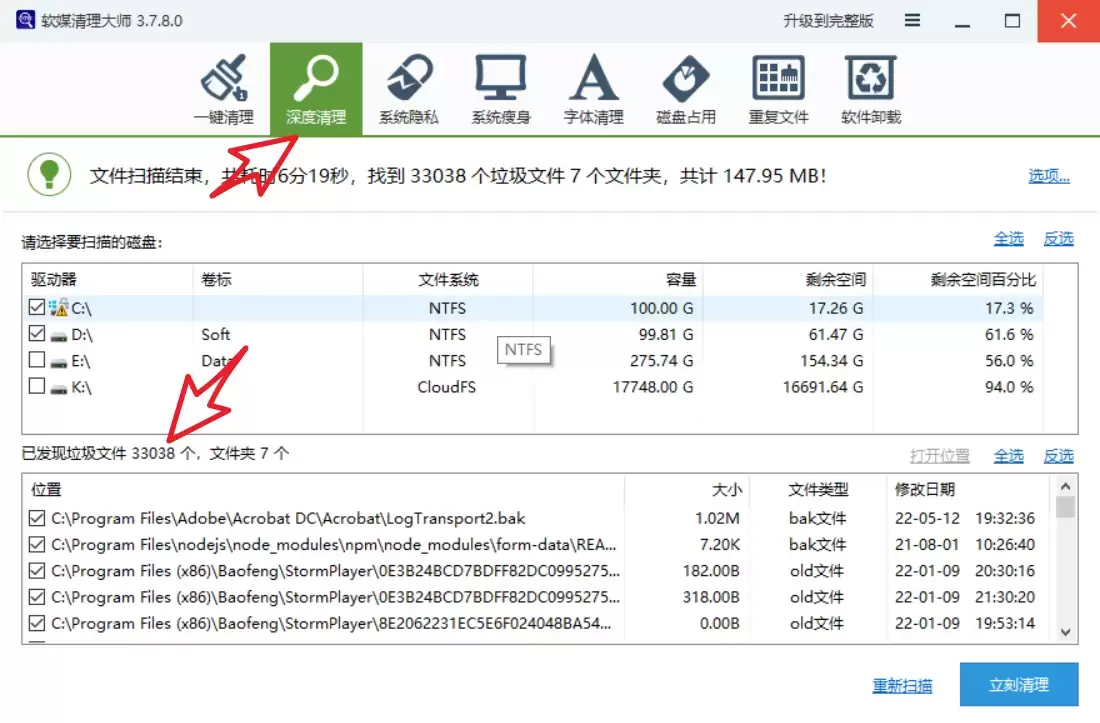Open the 一键清理 one-click cleanup tool
This screenshot has width=1100, height=723.
coord(224,90)
